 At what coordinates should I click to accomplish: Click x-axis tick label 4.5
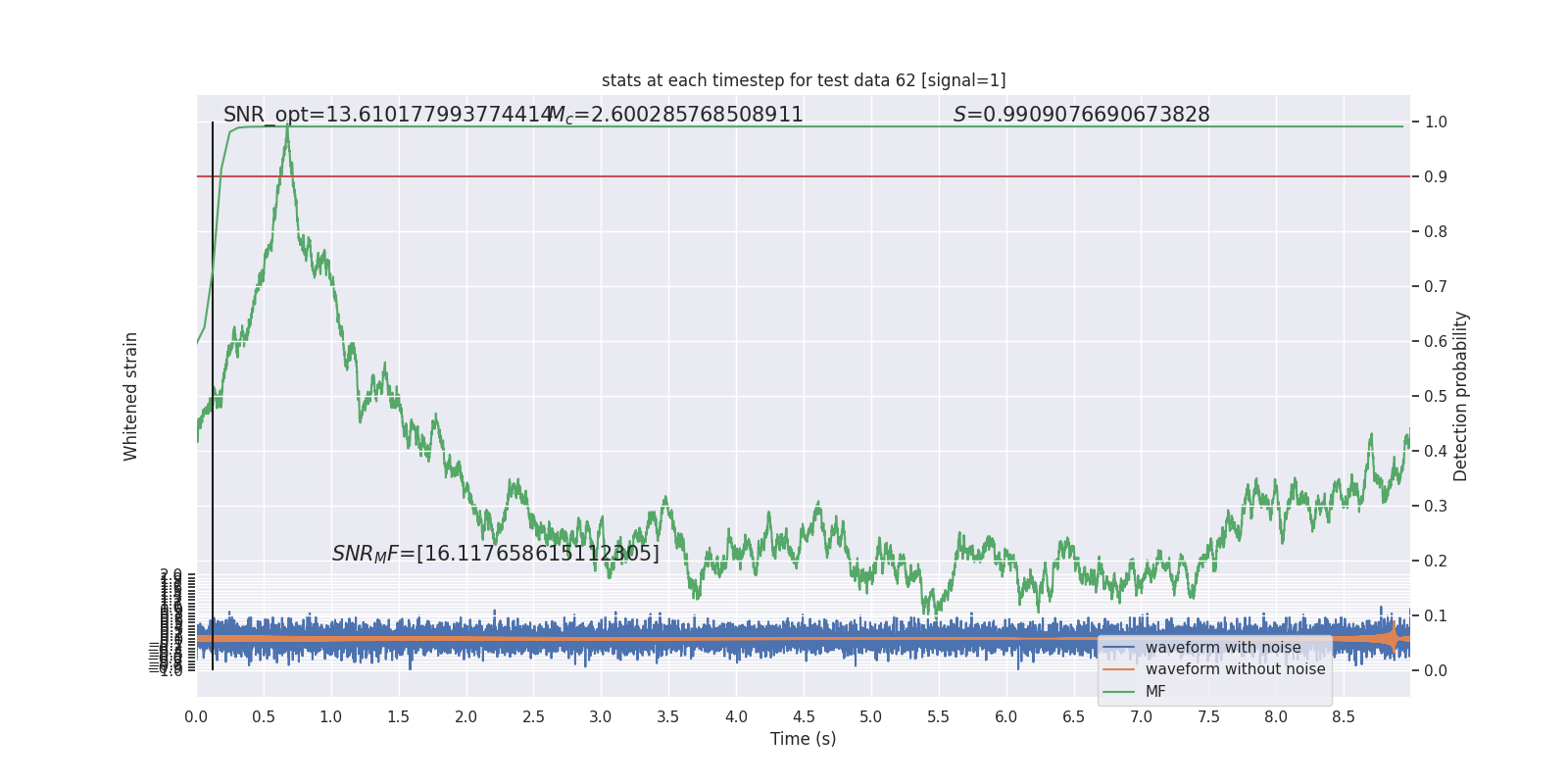804,717
